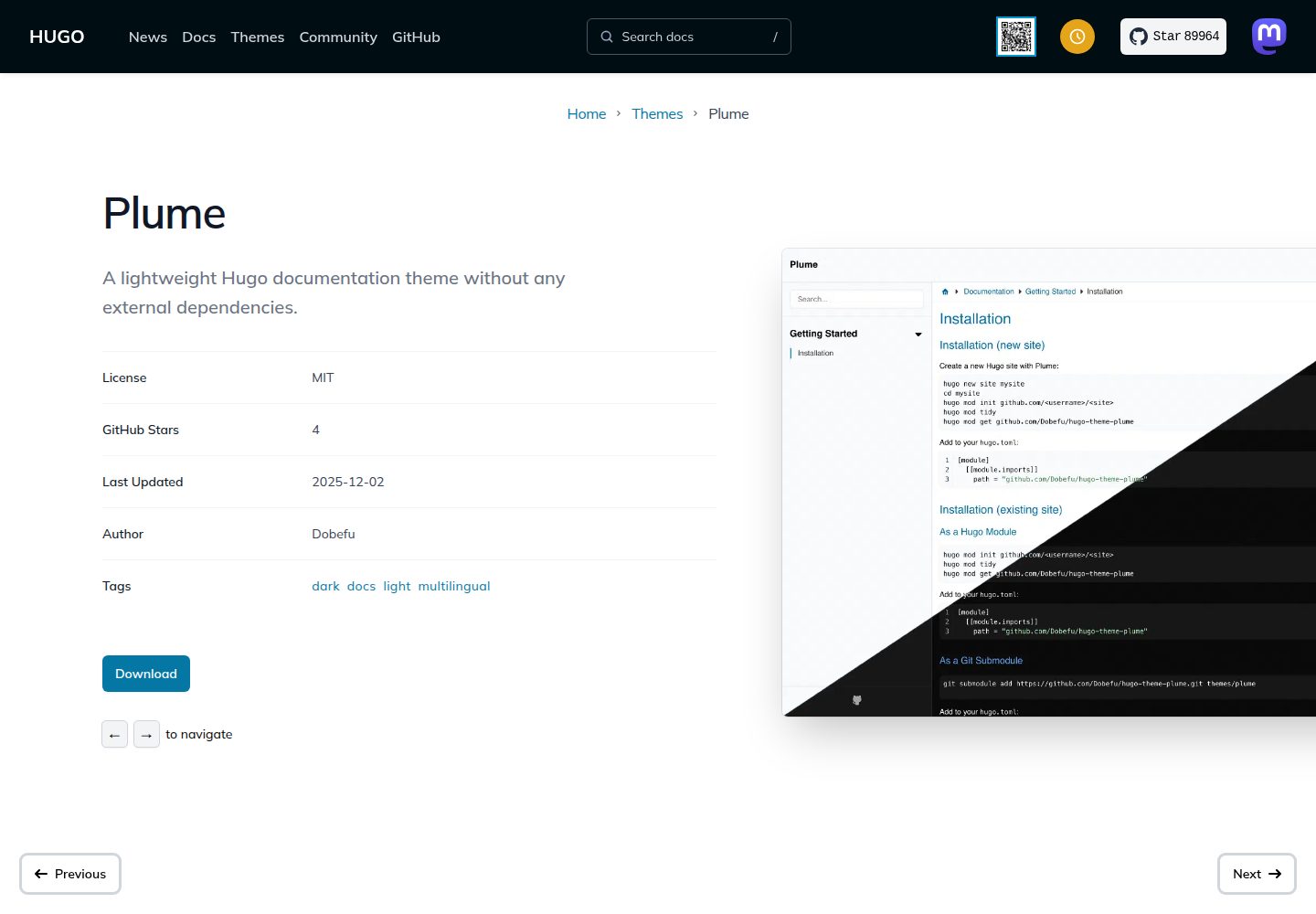The image size is (1316, 914).
Task: Click the left arrow key navigation icon
Action: coord(114,734)
